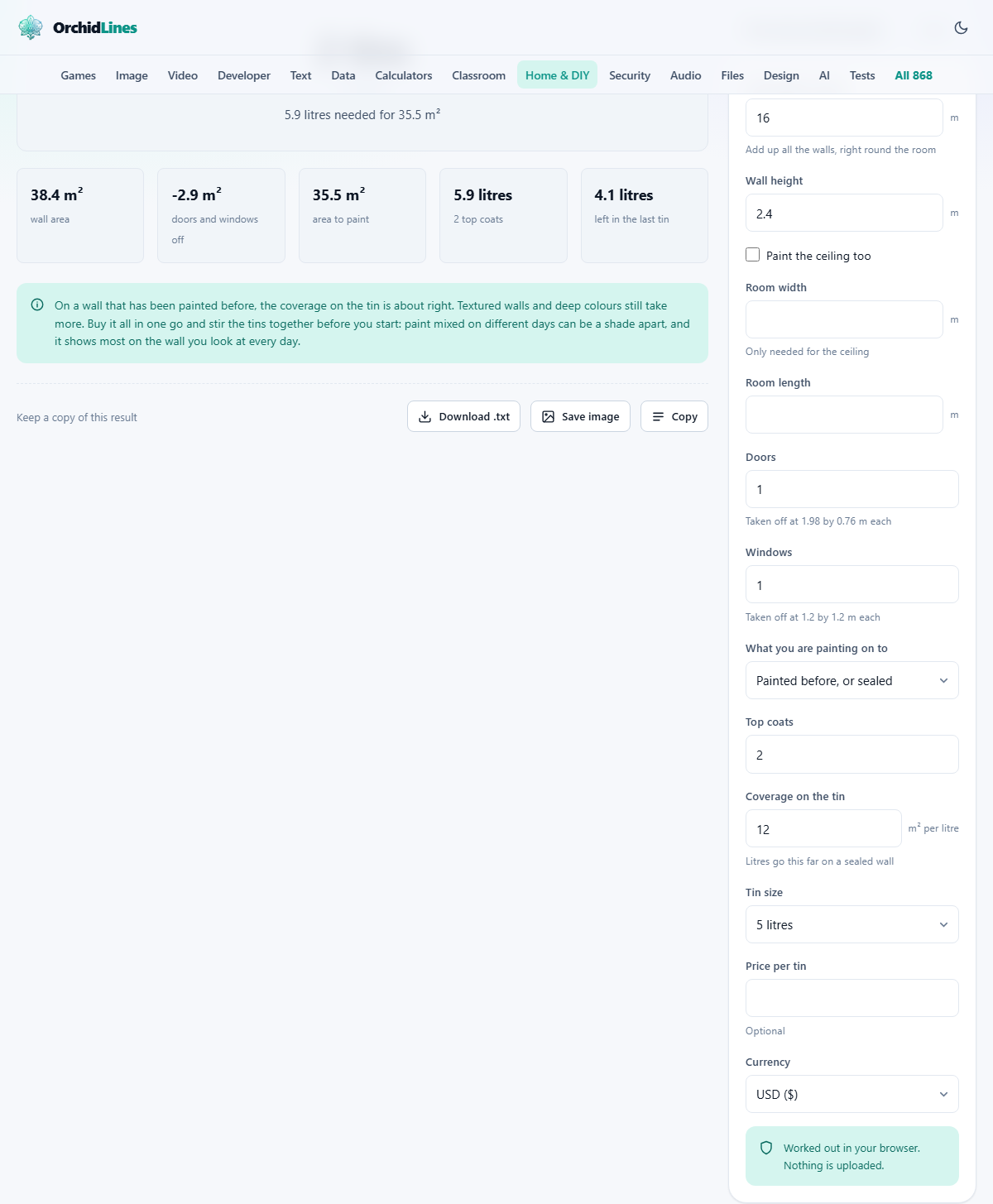The height and width of the screenshot is (1204, 993).
Task: Open the Security category tab
Action: (630, 75)
